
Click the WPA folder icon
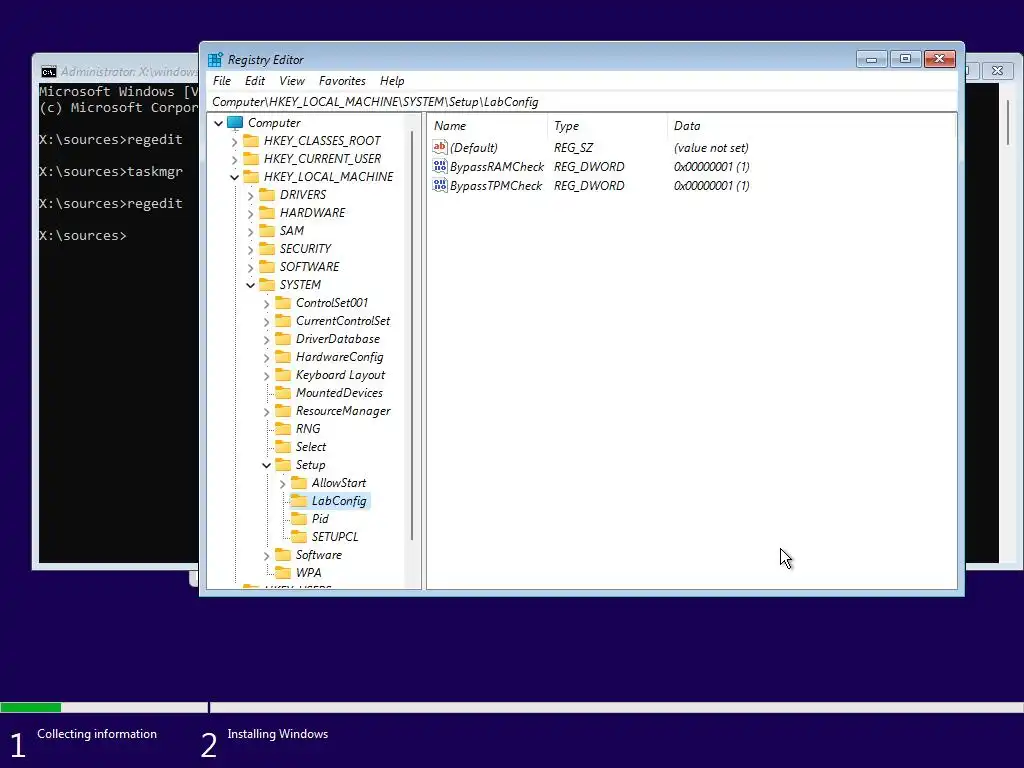(283, 573)
